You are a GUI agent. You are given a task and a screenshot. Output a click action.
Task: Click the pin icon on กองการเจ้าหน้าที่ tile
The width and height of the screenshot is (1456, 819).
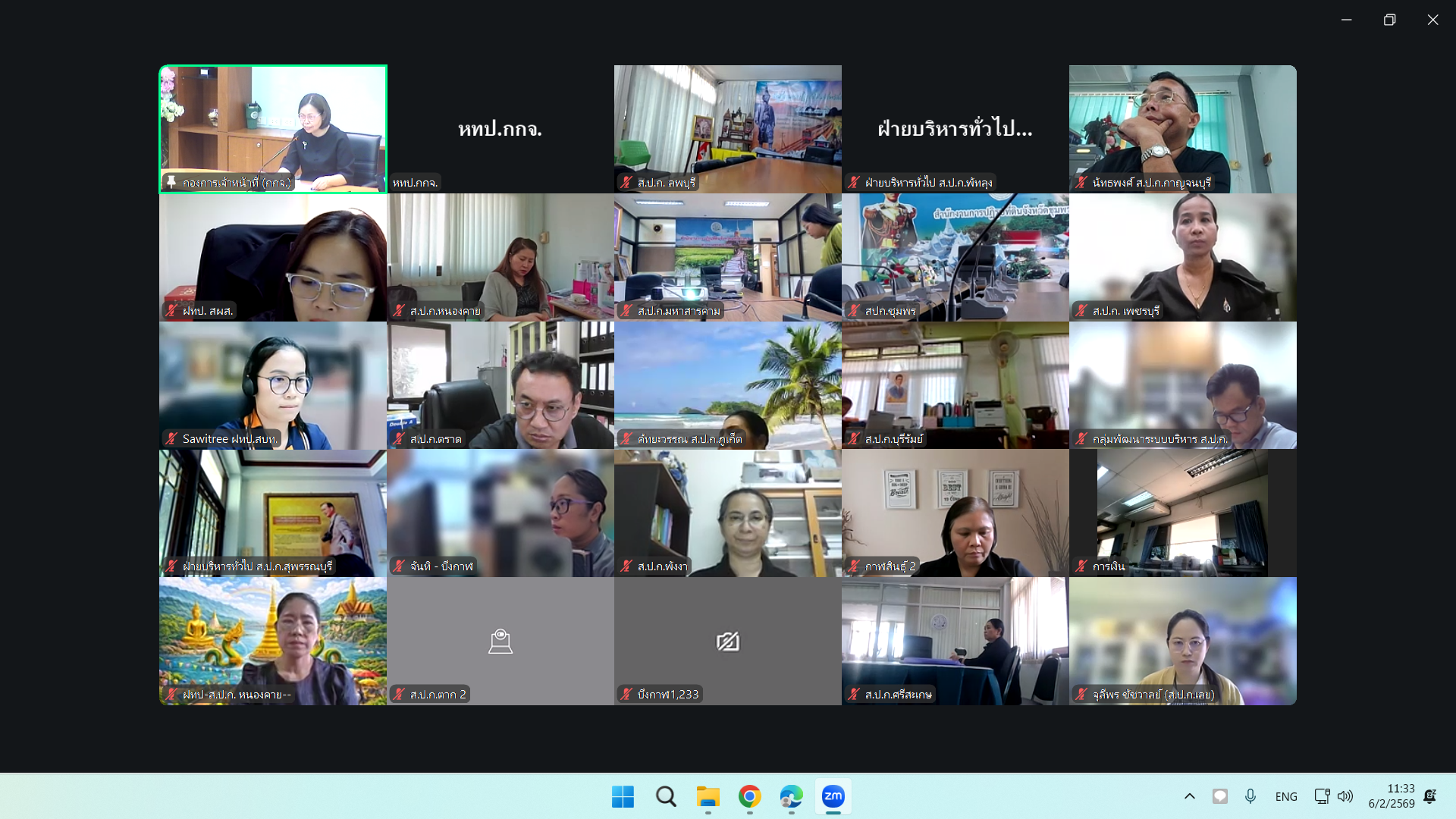171,182
